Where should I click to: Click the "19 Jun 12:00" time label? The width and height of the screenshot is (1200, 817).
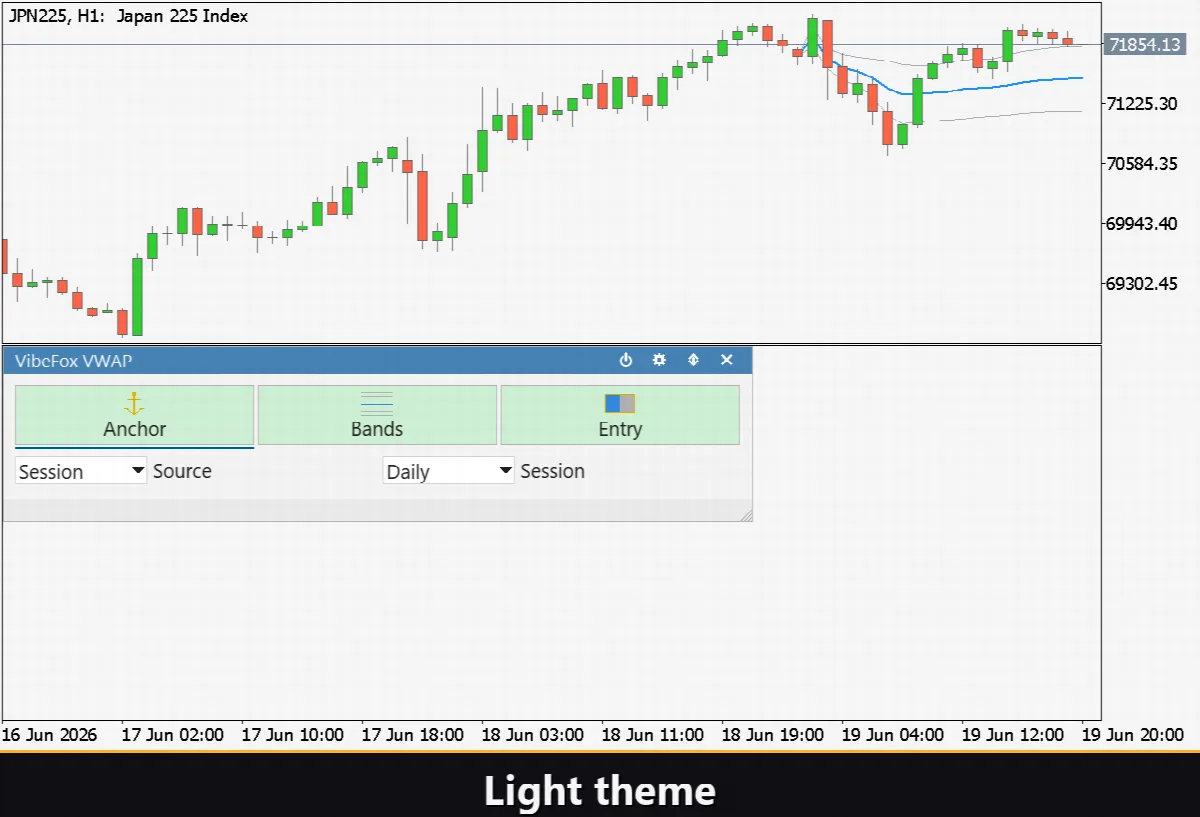[1012, 734]
